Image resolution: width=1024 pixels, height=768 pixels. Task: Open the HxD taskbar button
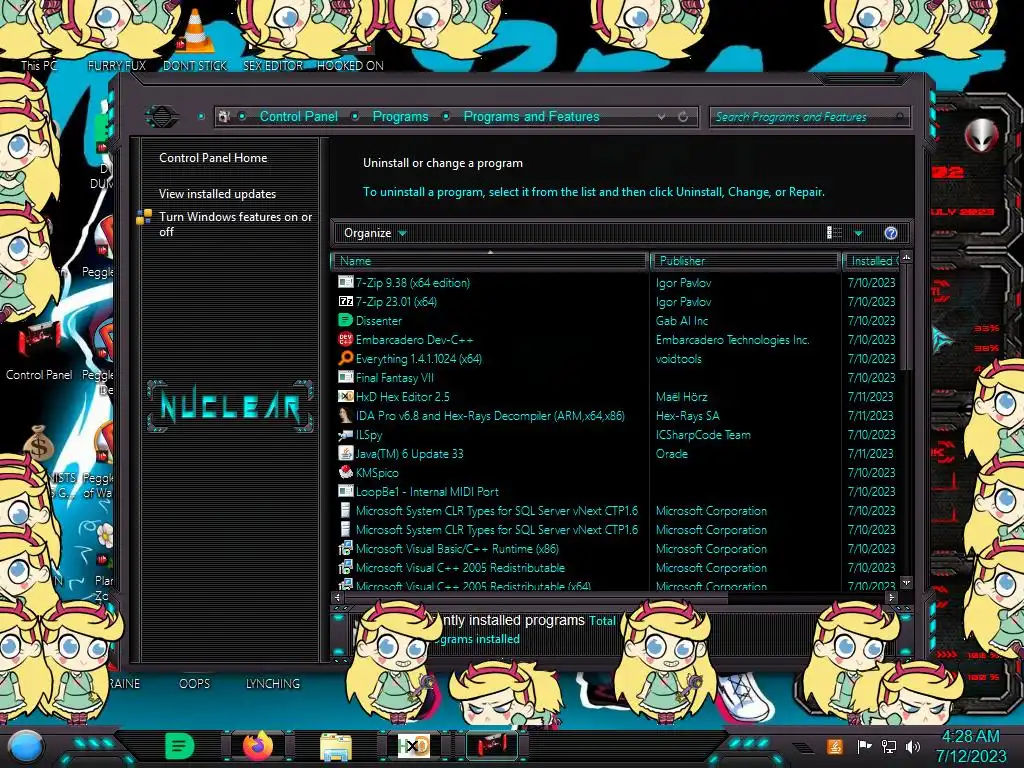[413, 746]
